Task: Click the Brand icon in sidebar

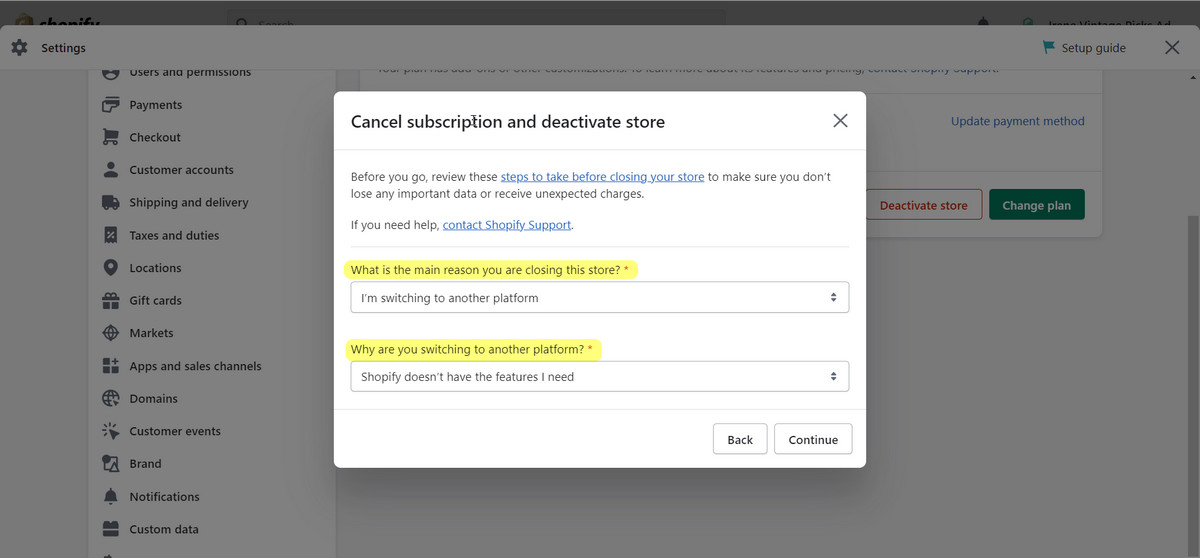Action: pos(111,464)
